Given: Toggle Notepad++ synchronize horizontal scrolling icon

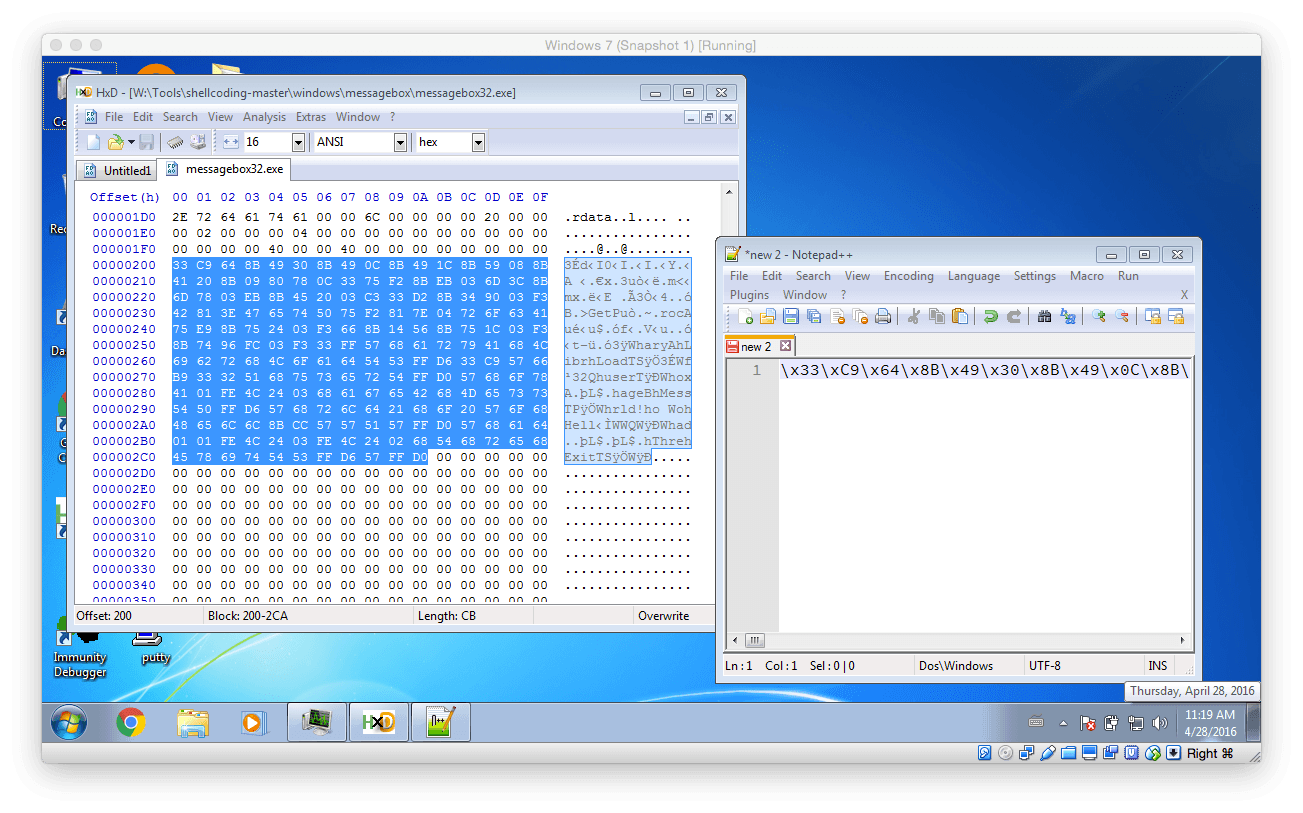Looking at the screenshot, I should point(1175,317).
